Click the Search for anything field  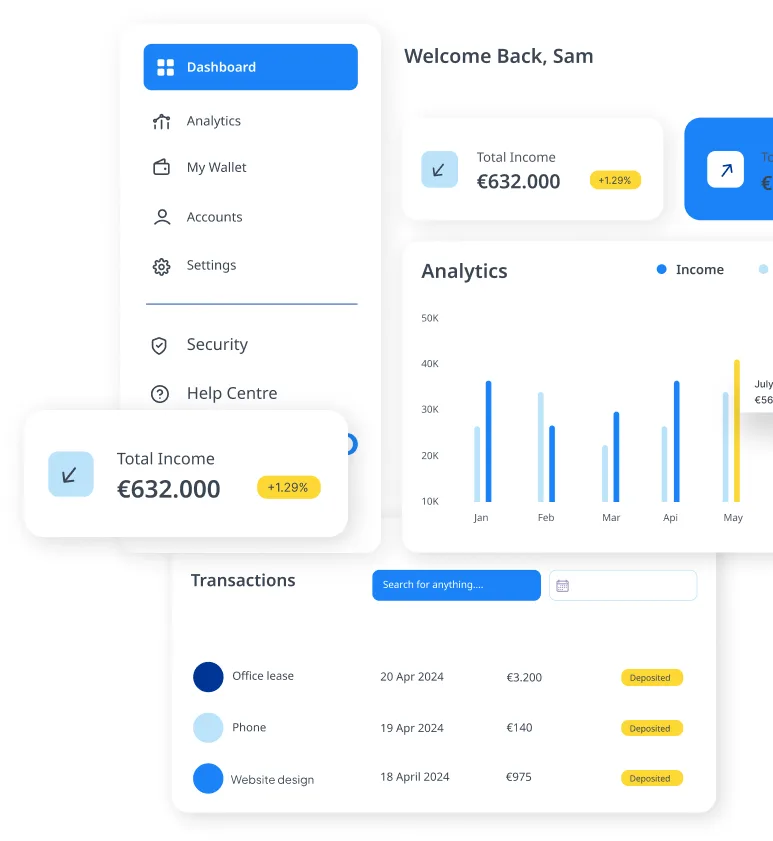[457, 585]
